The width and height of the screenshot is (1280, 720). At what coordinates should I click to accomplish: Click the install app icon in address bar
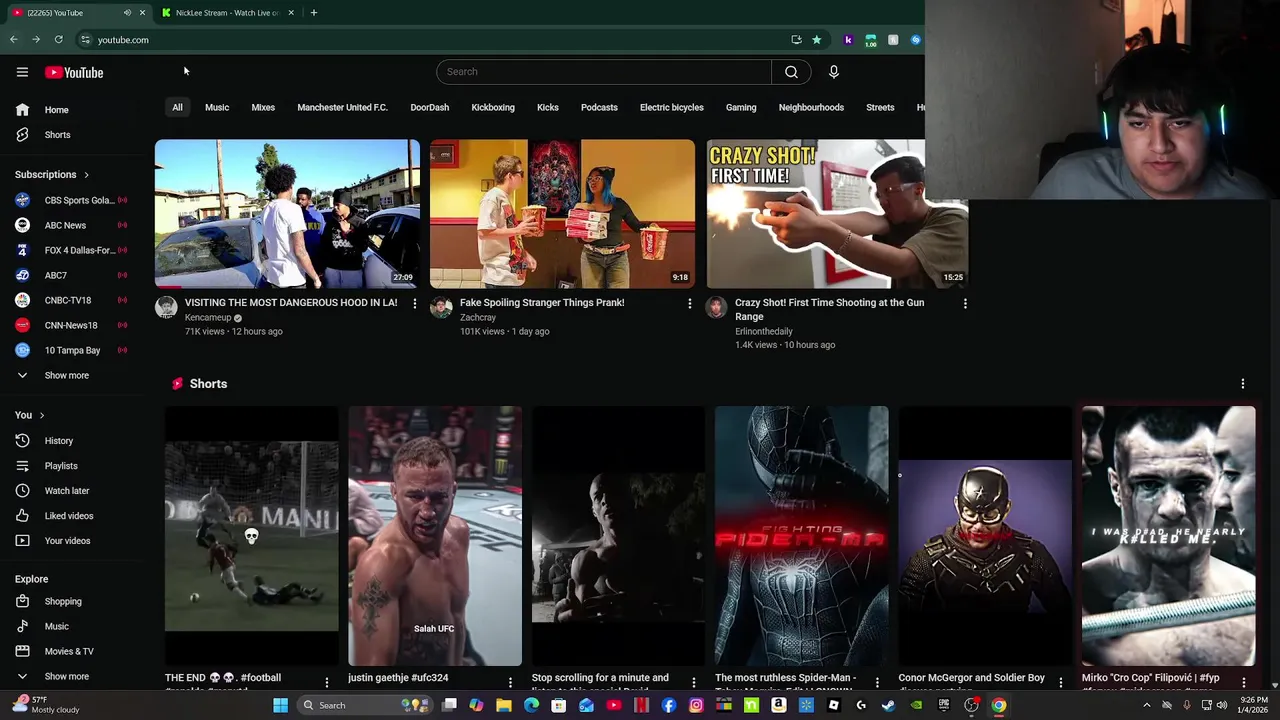point(796,40)
